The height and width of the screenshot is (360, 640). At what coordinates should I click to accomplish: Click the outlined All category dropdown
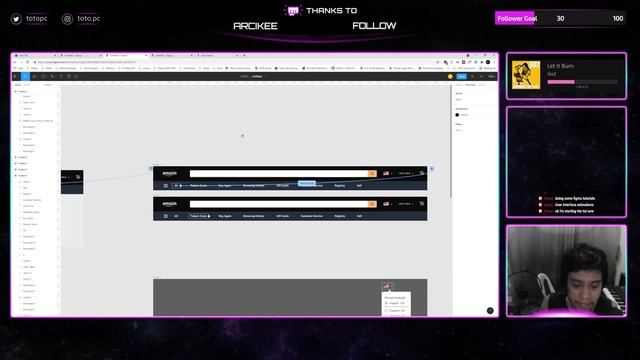coord(178,185)
